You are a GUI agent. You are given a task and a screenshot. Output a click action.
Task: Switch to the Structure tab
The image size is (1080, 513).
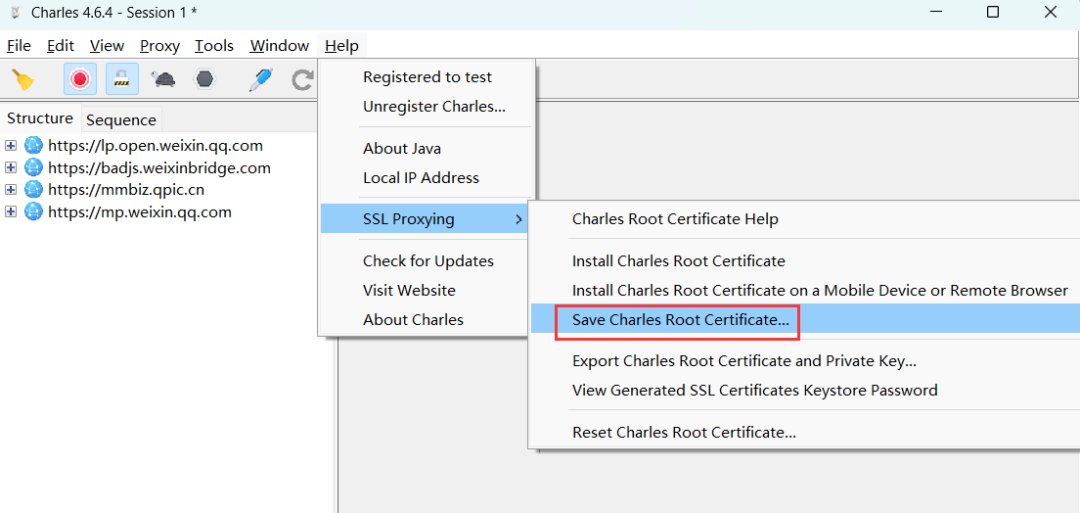[x=40, y=118]
